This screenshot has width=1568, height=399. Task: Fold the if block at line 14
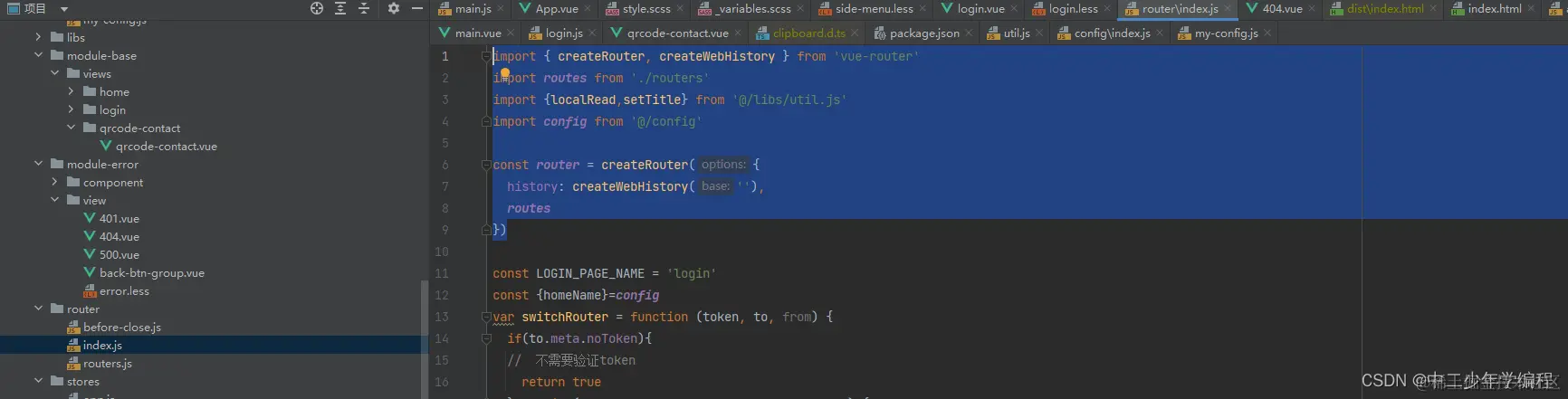point(486,338)
